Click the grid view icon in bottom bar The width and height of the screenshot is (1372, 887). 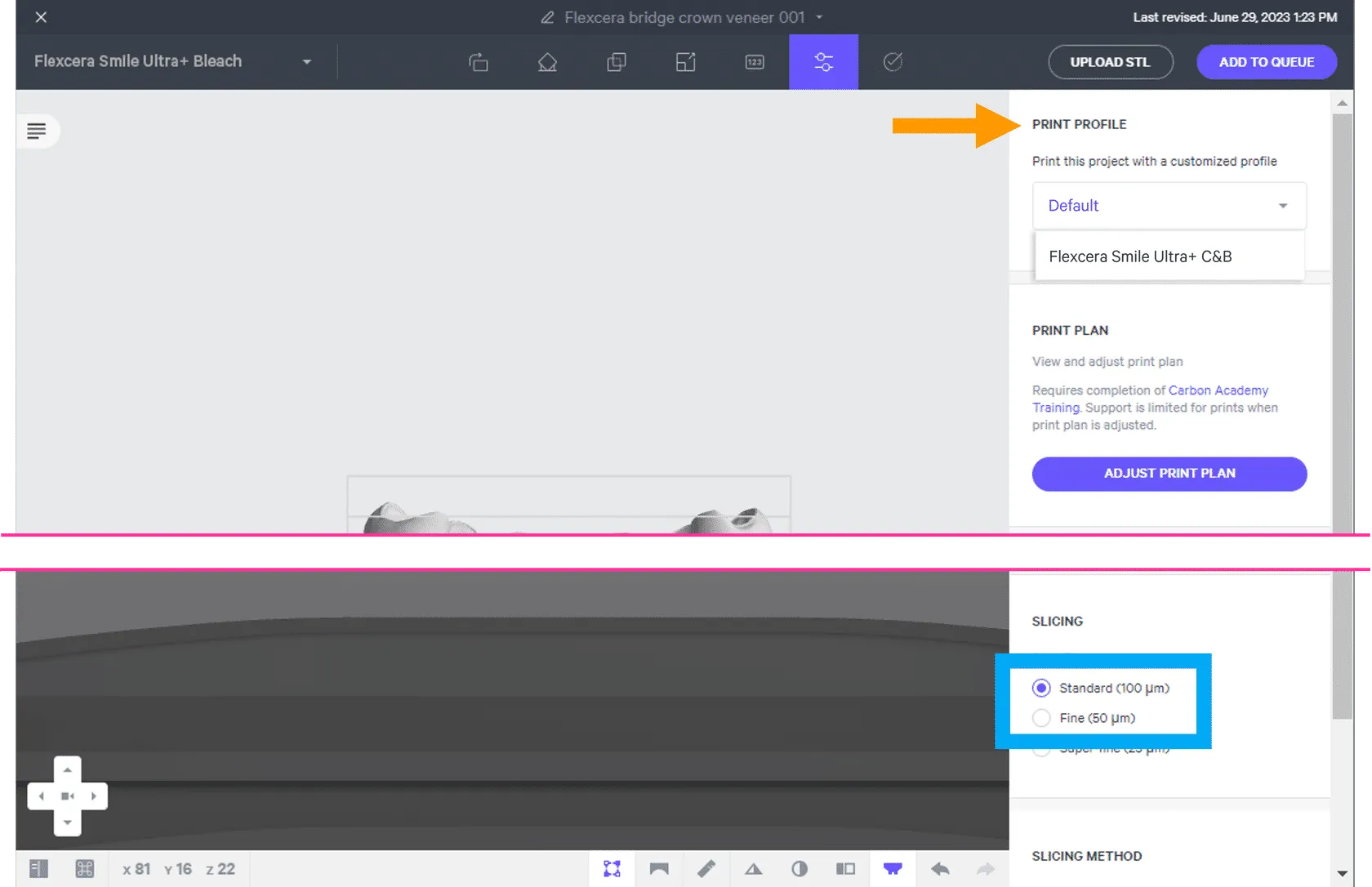(x=84, y=868)
